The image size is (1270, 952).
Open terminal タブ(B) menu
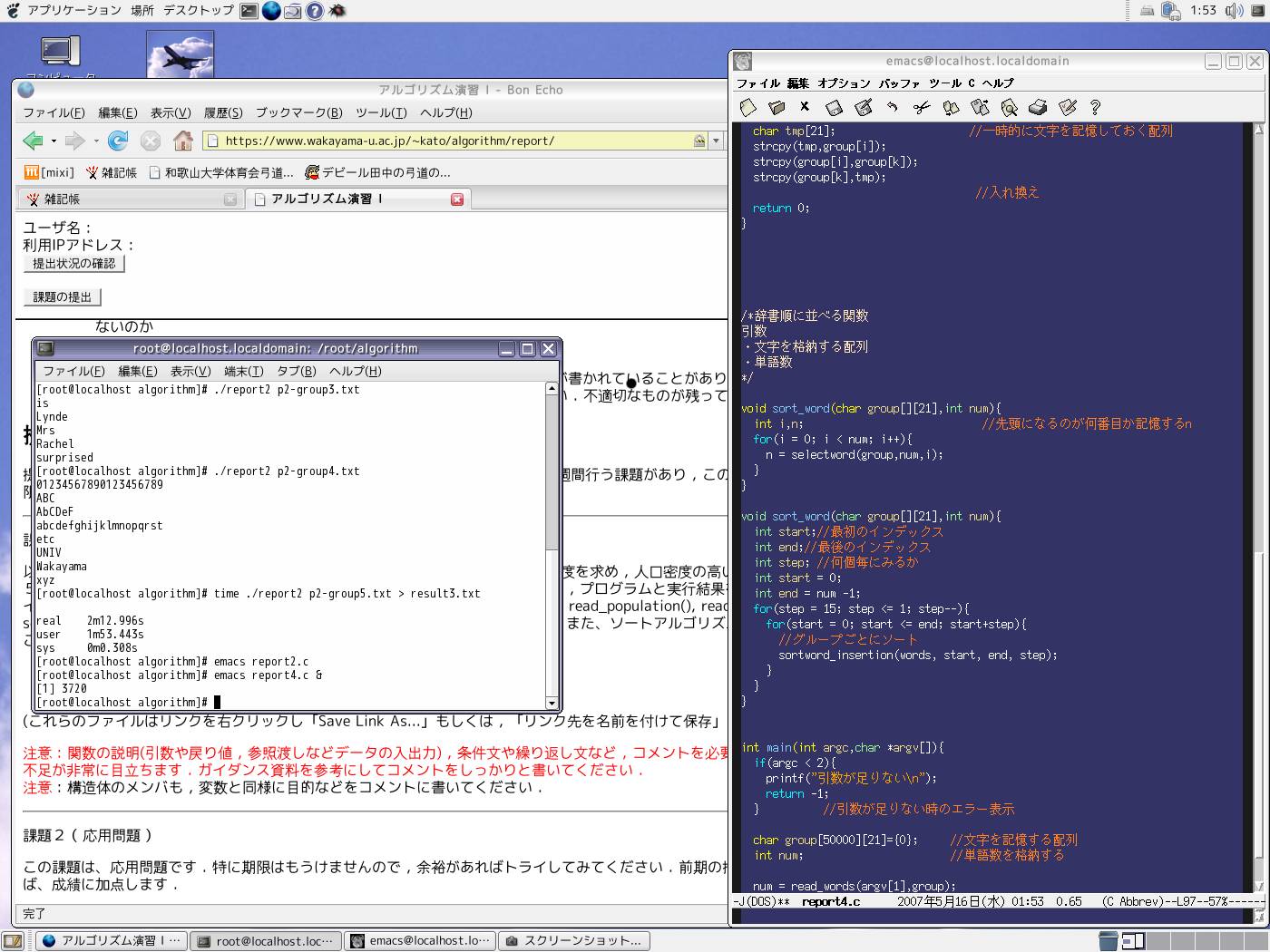[x=296, y=371]
